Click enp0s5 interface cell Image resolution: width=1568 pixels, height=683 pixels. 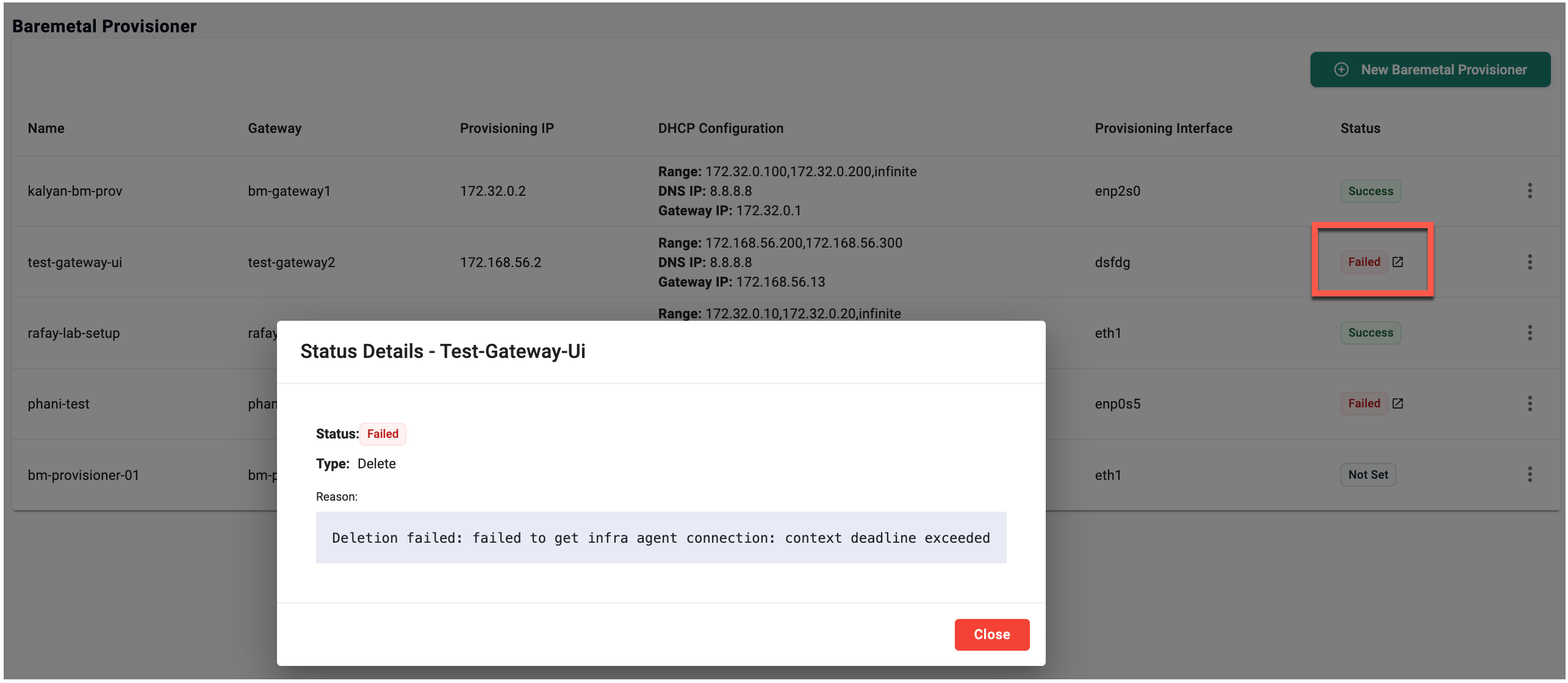click(1117, 404)
